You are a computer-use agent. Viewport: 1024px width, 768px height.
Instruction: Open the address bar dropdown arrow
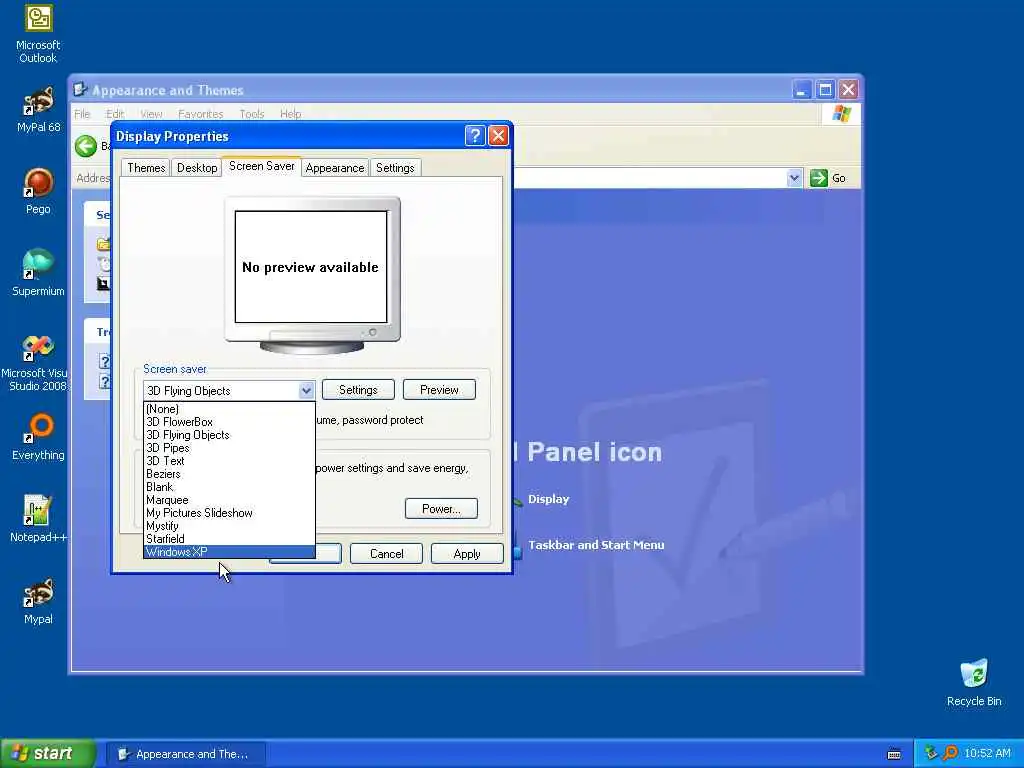tap(794, 178)
